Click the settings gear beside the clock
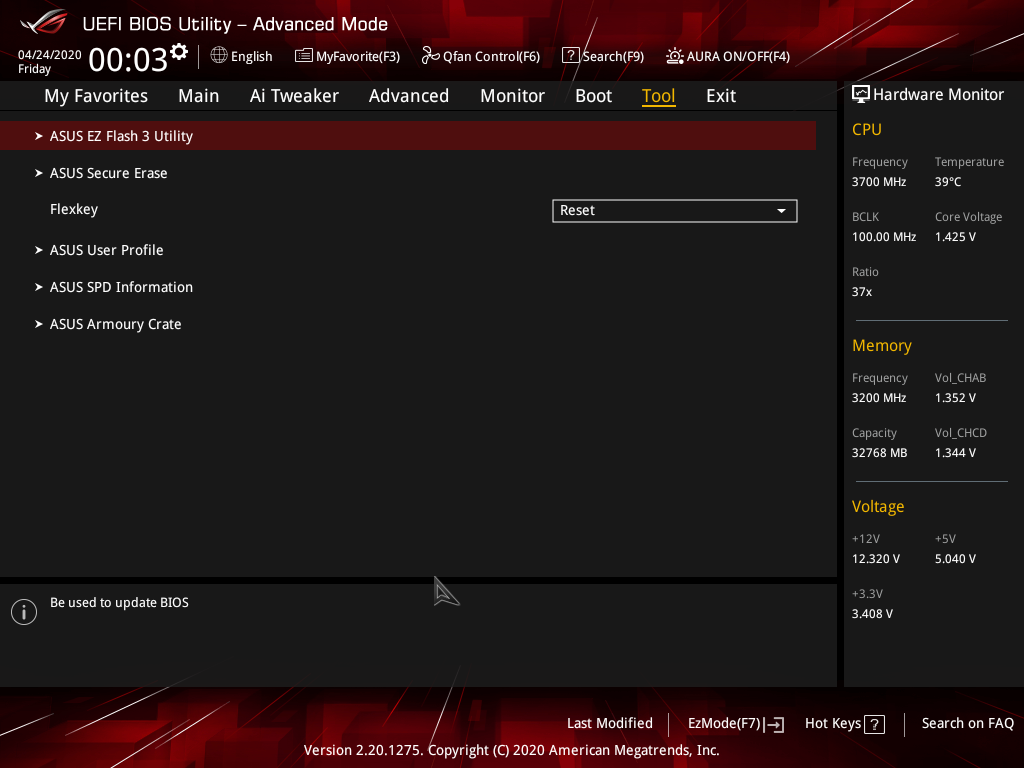Viewport: 1024px width, 768px height. pos(178,52)
